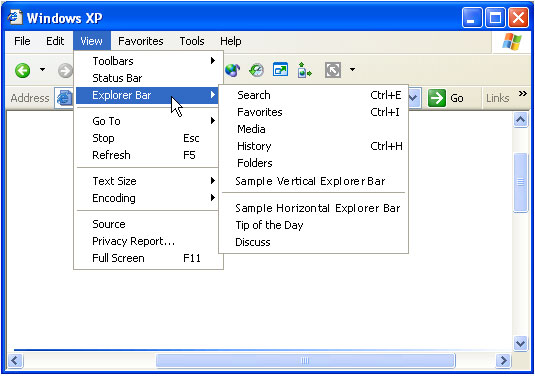The image size is (535, 376).
Task: Click the blue window with green arrow toolbar icon
Action: (280, 70)
